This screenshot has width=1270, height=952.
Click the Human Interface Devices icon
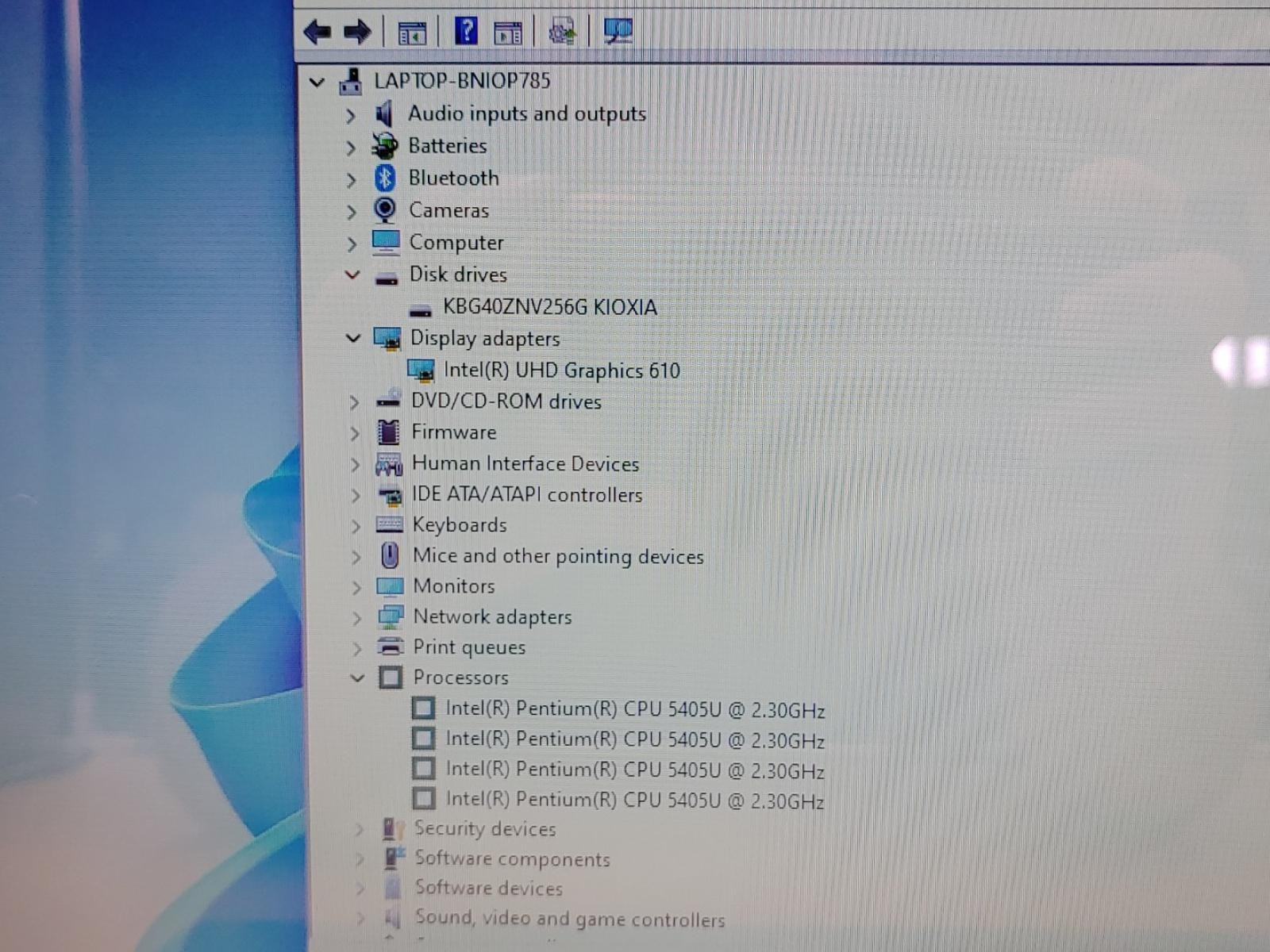[x=389, y=464]
